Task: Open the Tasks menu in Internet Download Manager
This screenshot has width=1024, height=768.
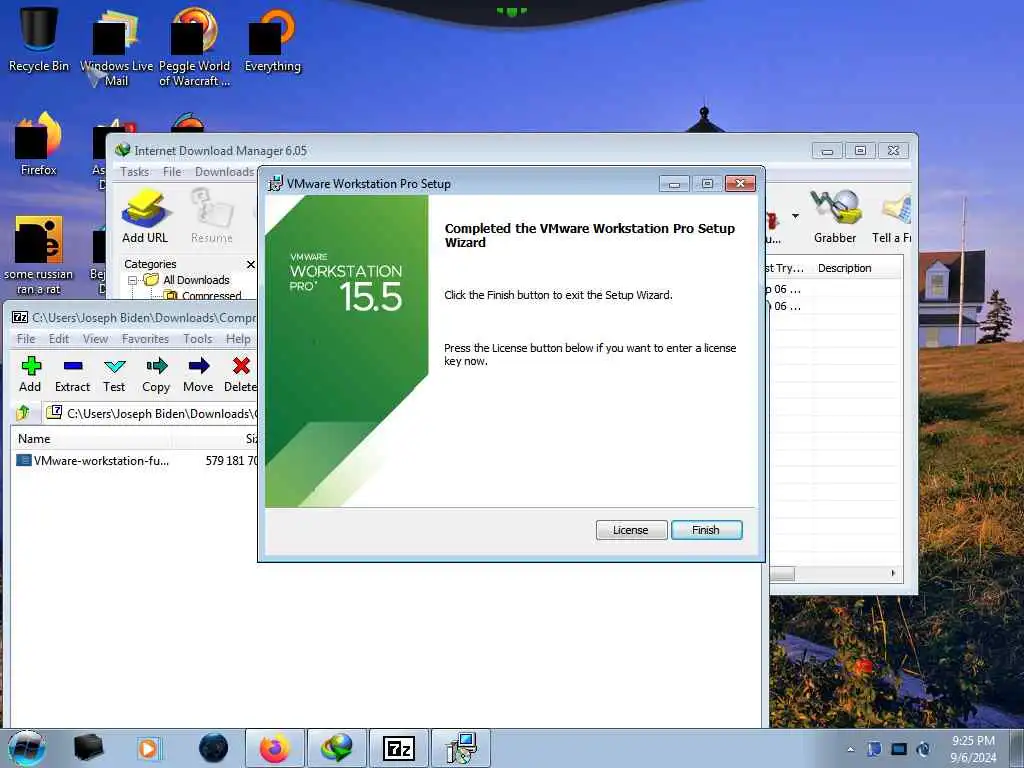Action: (x=135, y=172)
